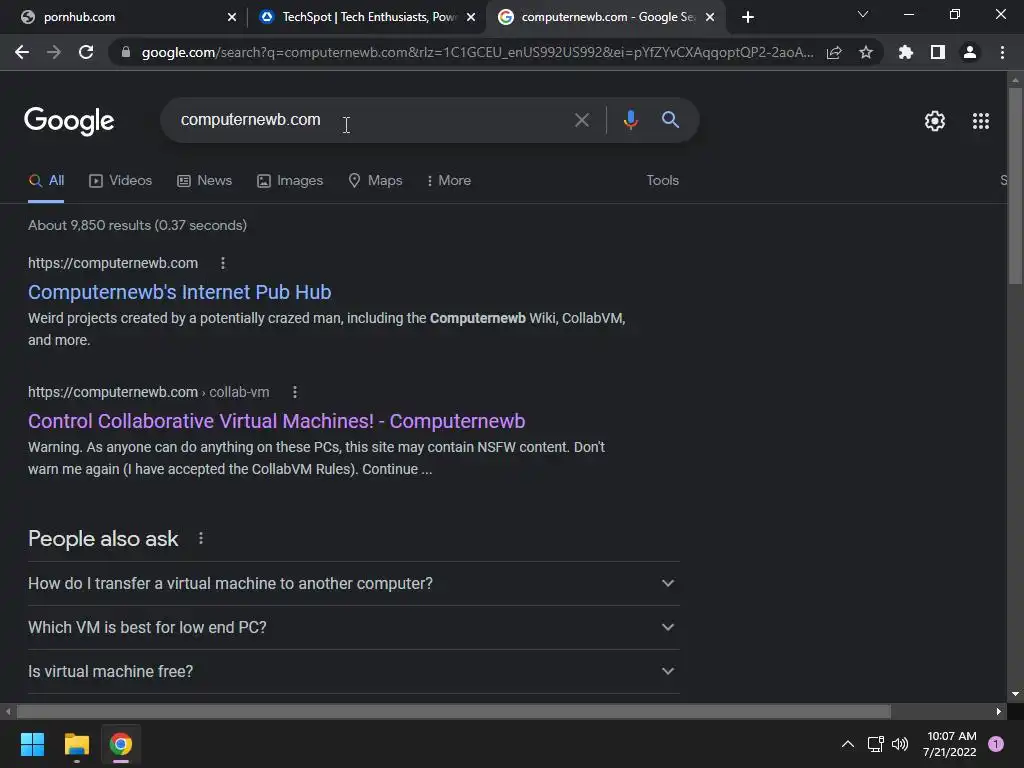This screenshot has width=1024, height=768.
Task: Open options for computernewb.com result
Action: coord(223,263)
